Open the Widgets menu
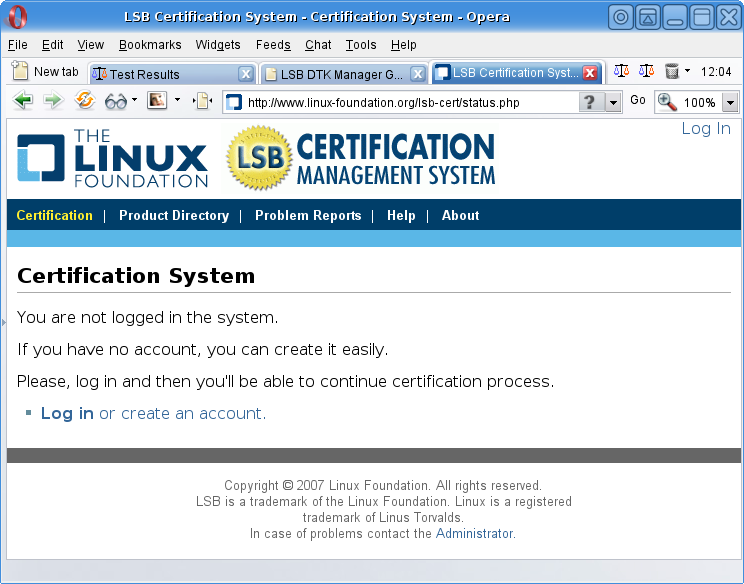The height and width of the screenshot is (584, 744). point(218,45)
